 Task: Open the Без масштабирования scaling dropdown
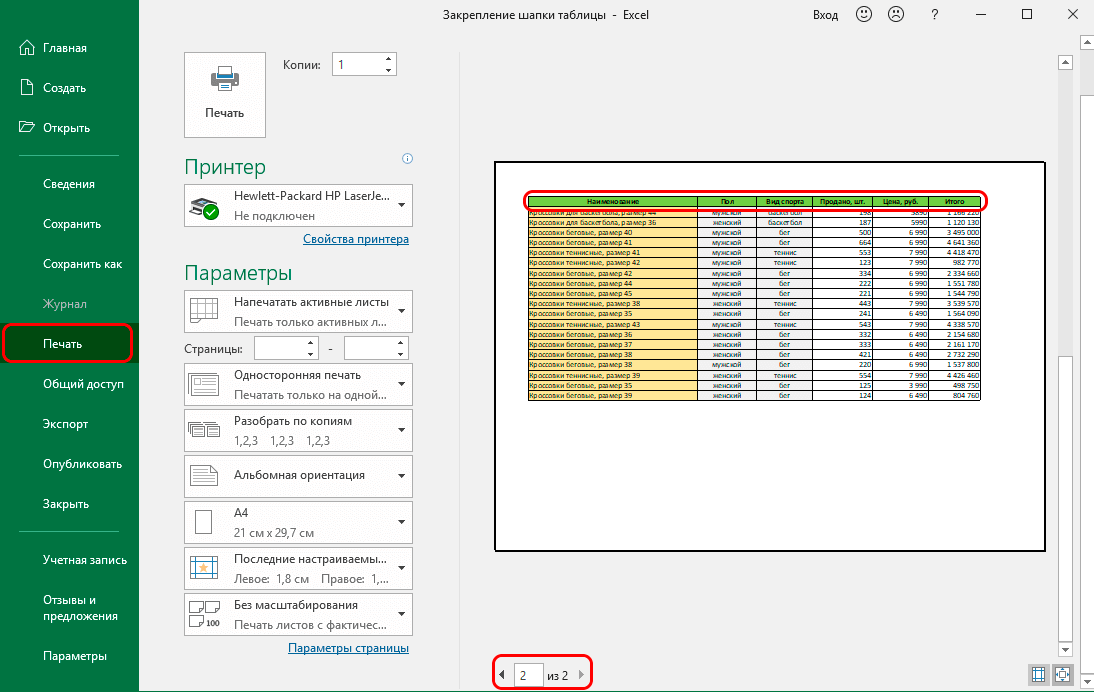(299, 614)
